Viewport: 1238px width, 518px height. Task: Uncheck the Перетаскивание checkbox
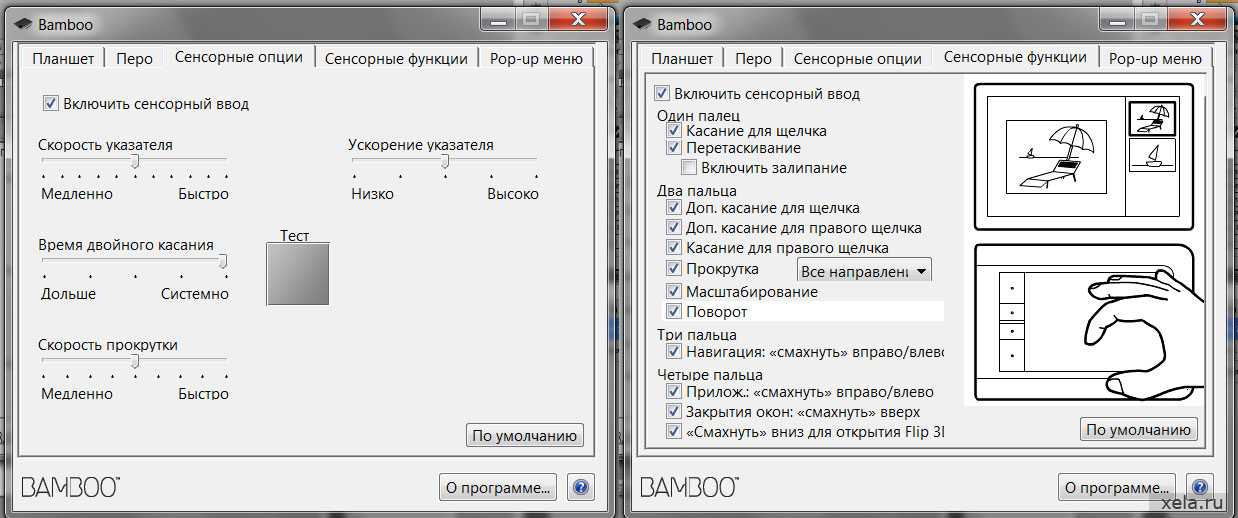(x=674, y=148)
